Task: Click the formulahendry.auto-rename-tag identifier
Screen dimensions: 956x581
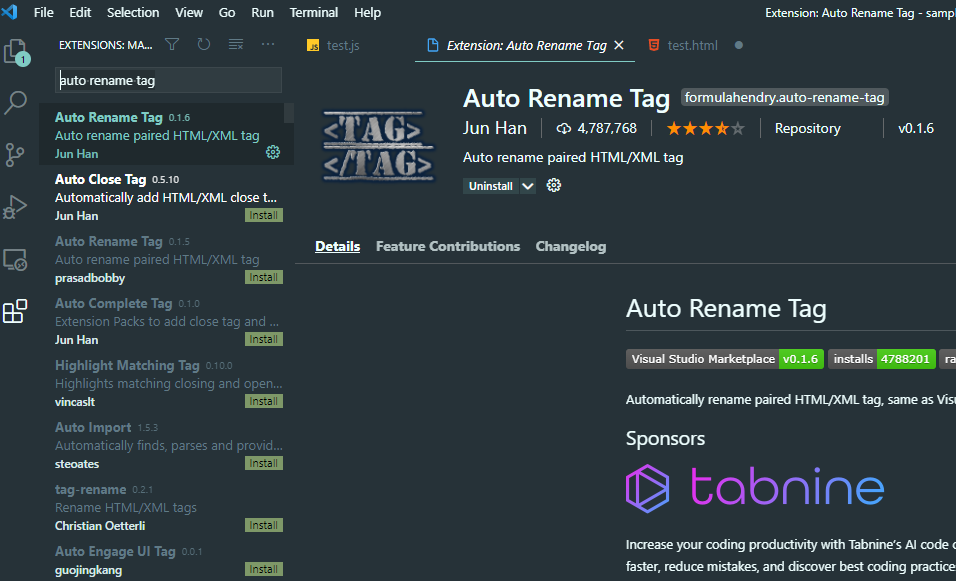Action: [784, 98]
